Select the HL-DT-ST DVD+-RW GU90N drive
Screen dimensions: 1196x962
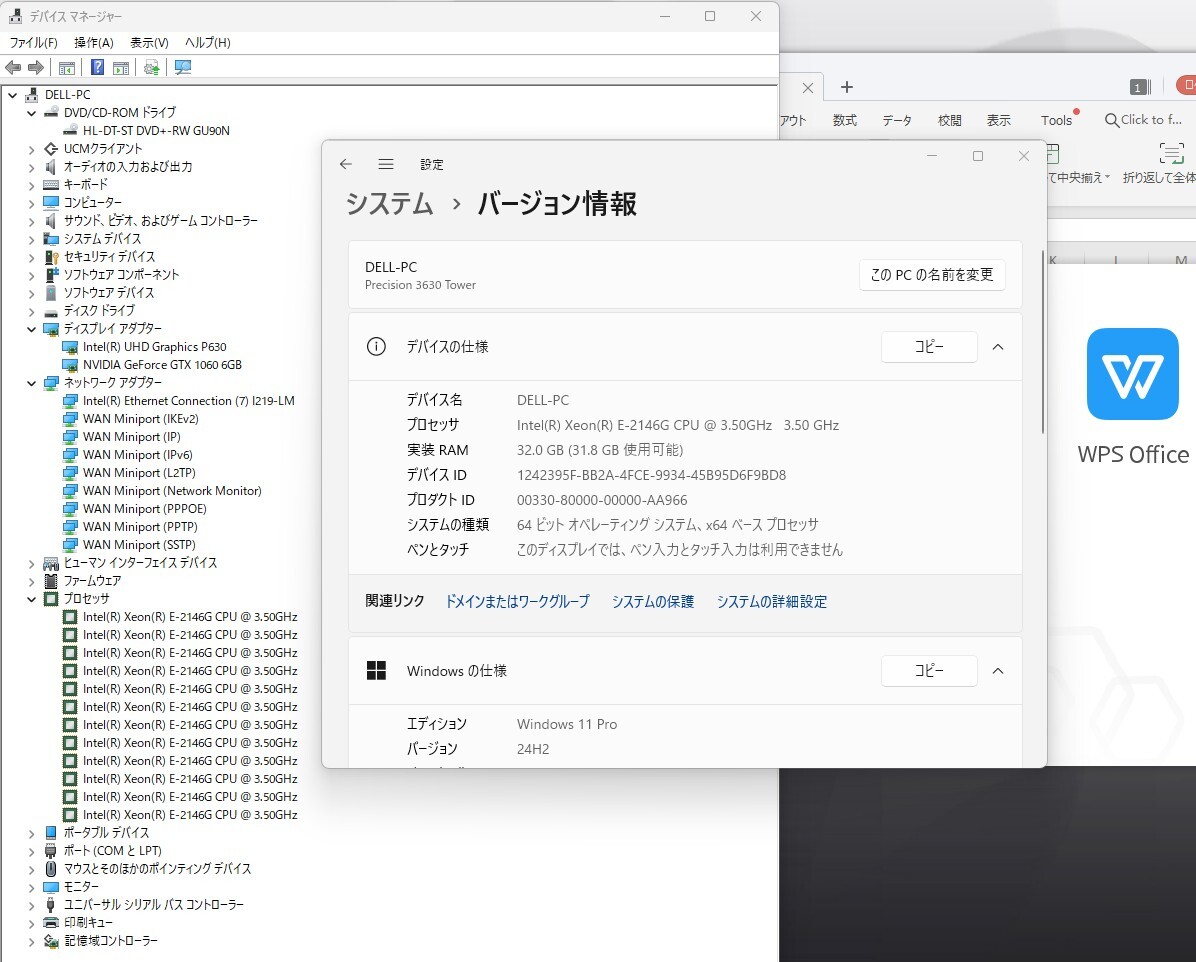[156, 130]
